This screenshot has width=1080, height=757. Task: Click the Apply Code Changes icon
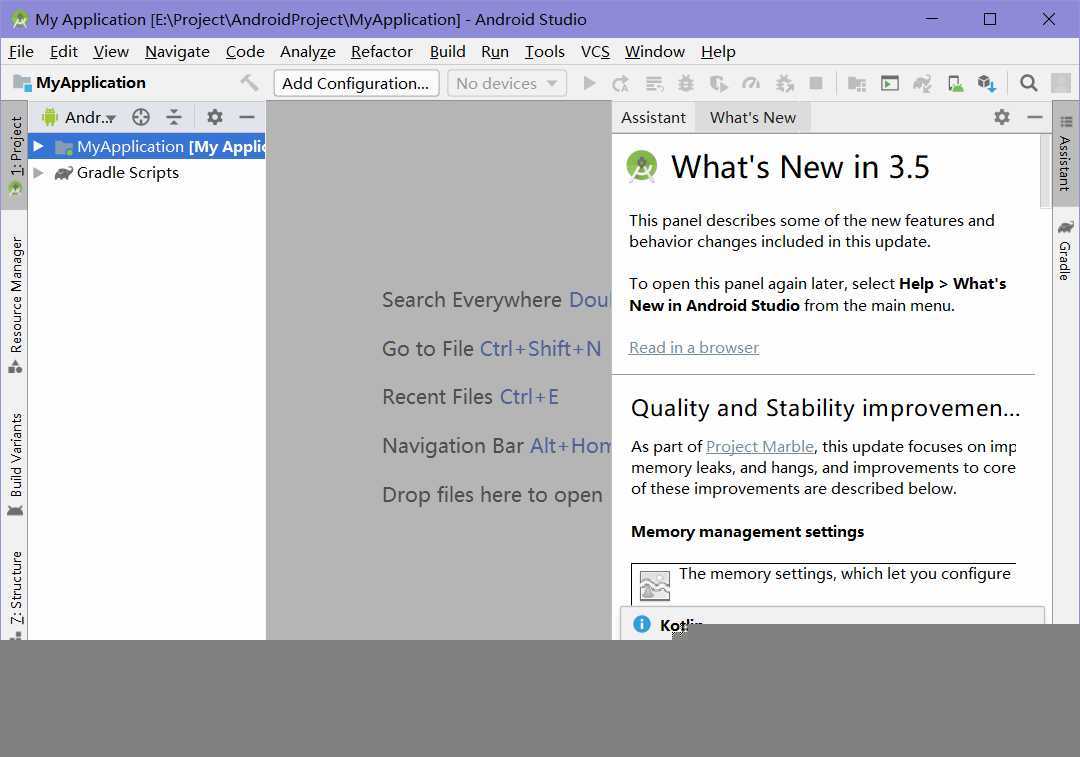coord(654,83)
